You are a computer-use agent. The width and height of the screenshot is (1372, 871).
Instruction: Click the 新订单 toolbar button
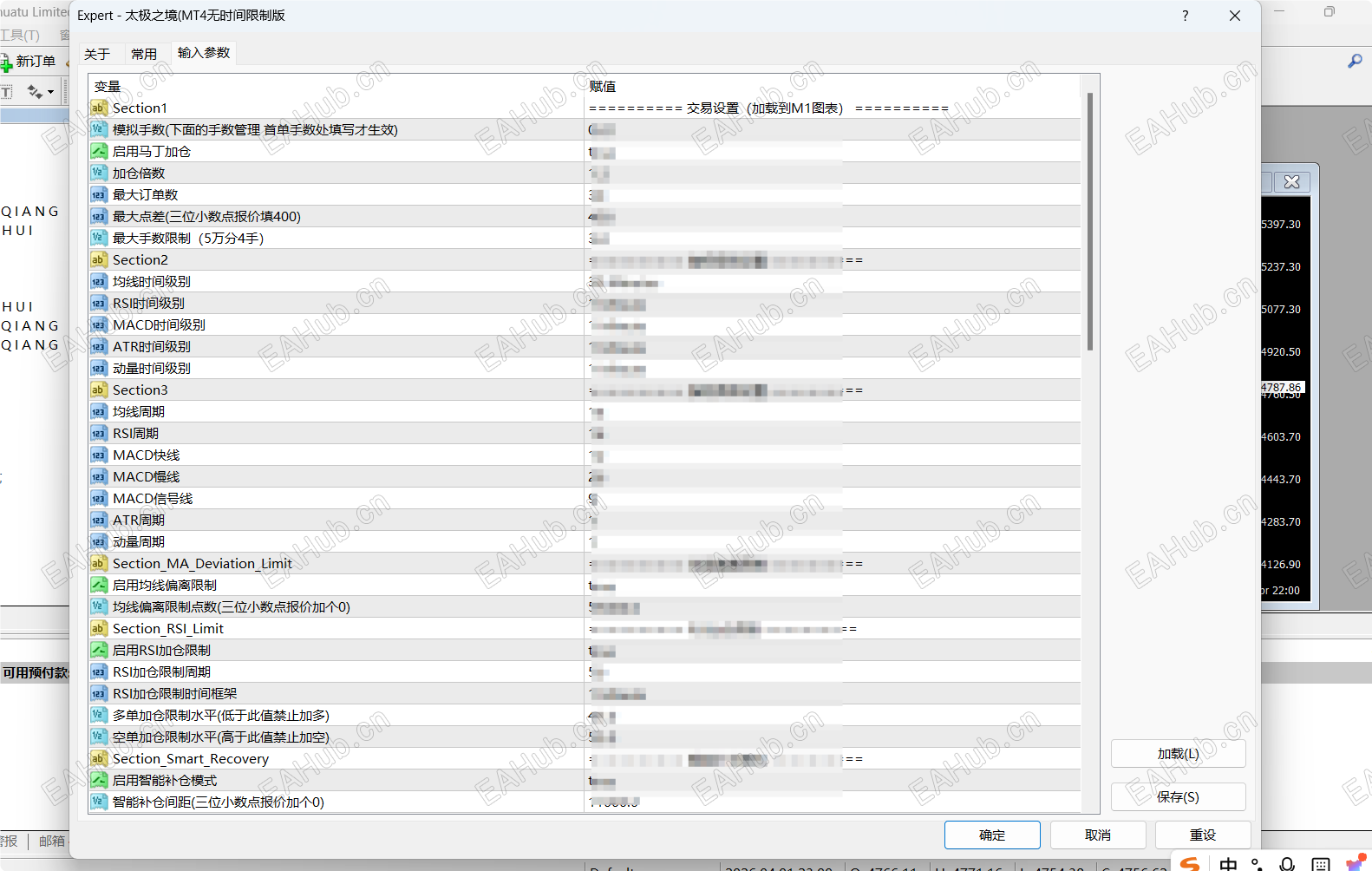coord(29,62)
